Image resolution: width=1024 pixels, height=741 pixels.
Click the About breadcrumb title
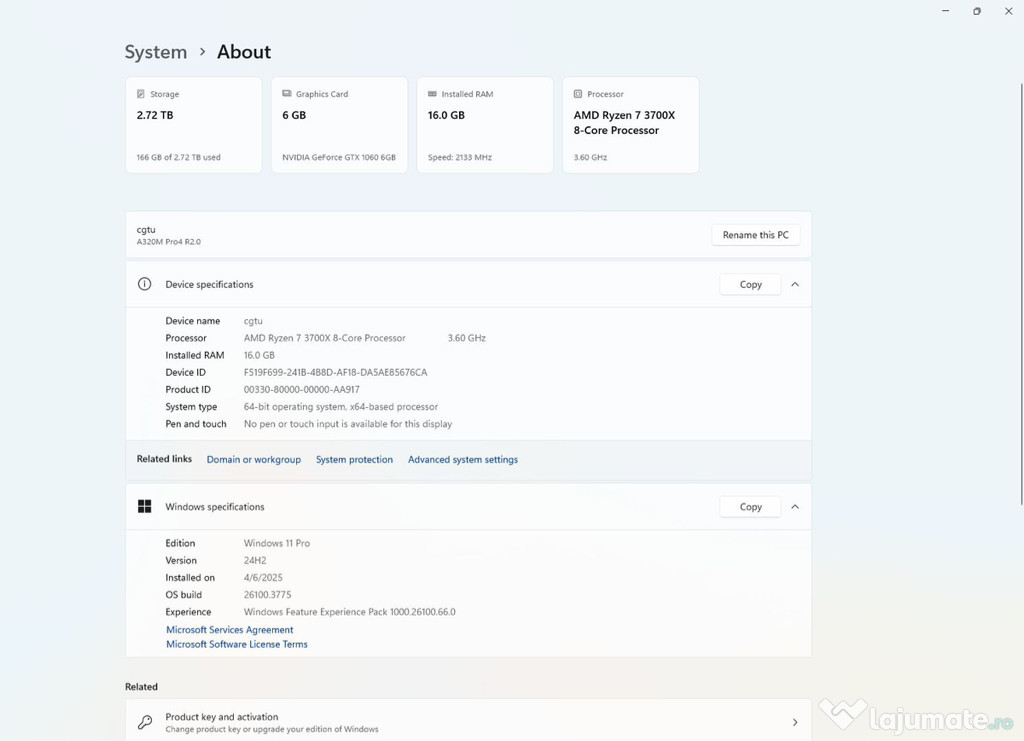[244, 52]
